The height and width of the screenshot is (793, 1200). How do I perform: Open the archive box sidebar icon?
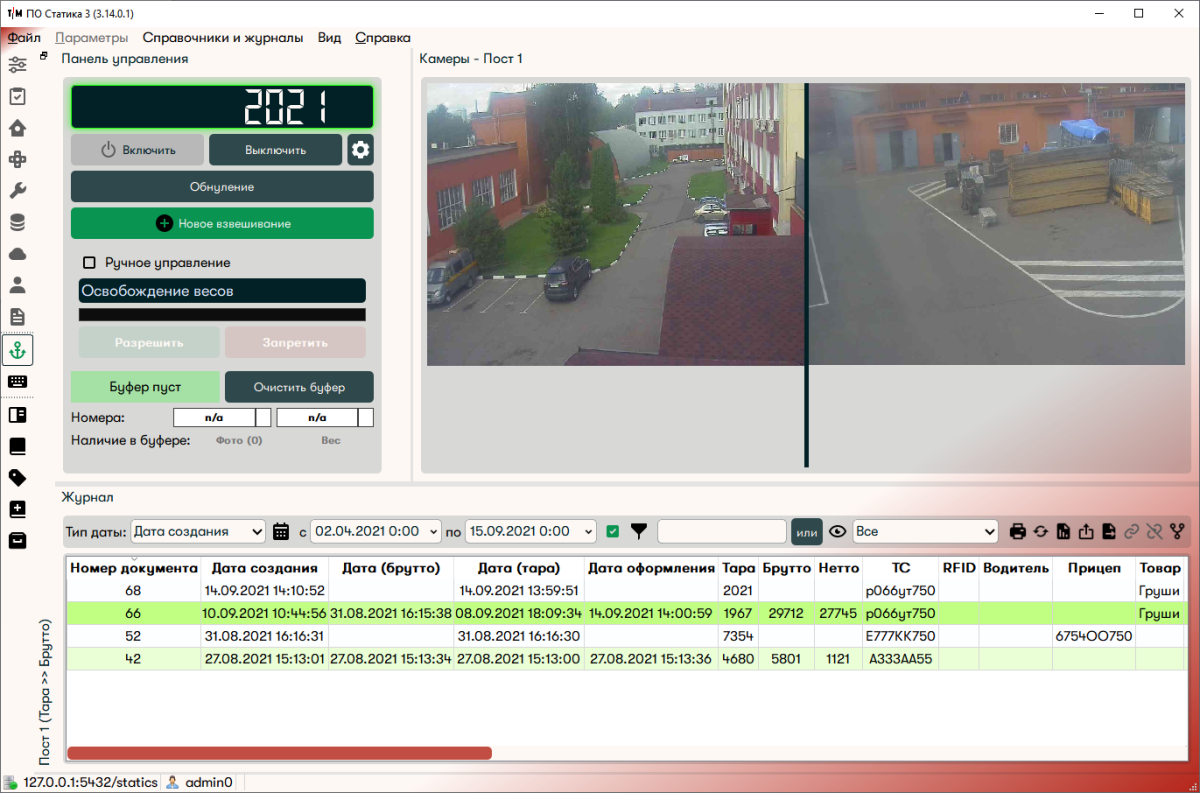(17, 541)
